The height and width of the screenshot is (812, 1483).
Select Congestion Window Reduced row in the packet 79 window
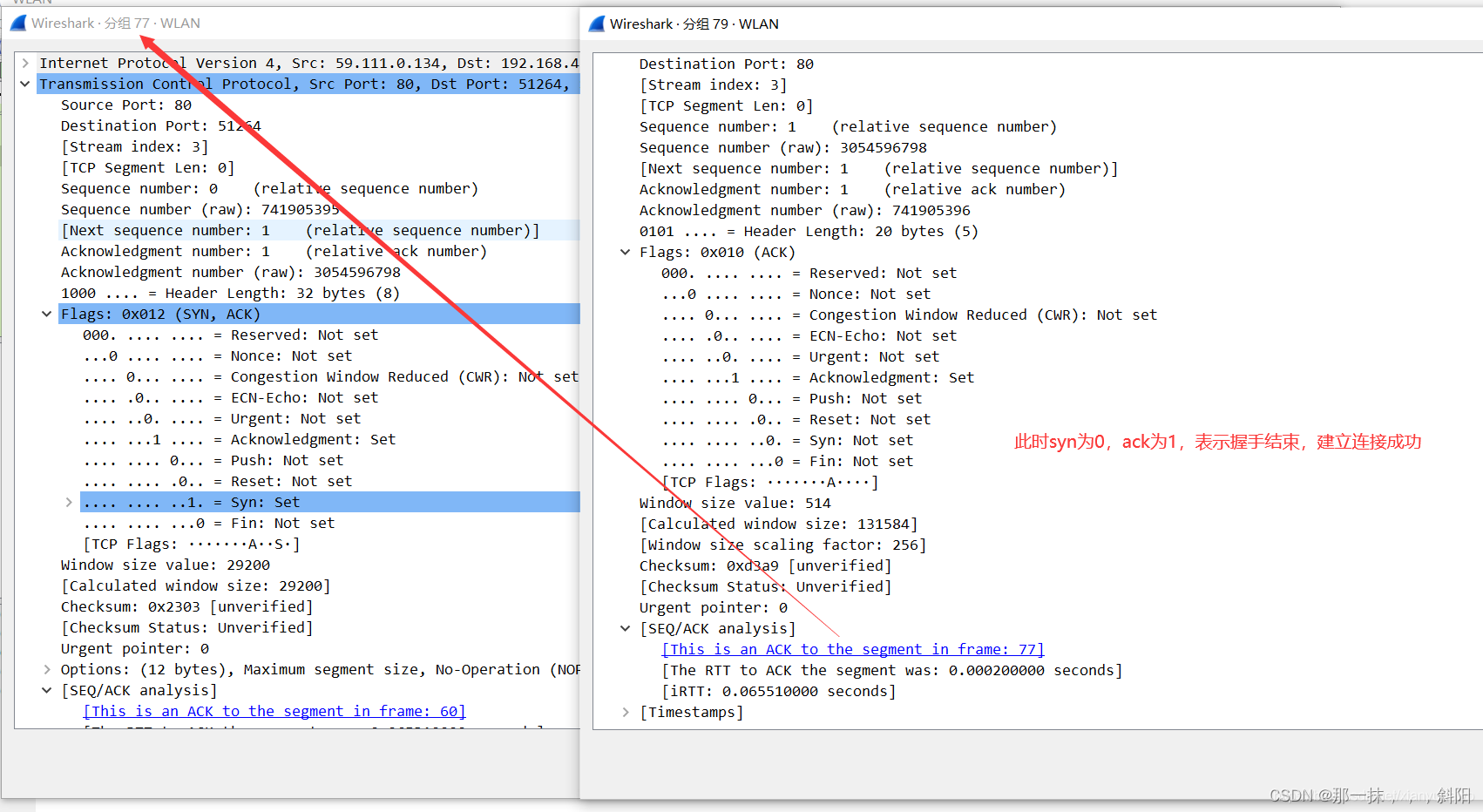pyautogui.click(x=910, y=315)
